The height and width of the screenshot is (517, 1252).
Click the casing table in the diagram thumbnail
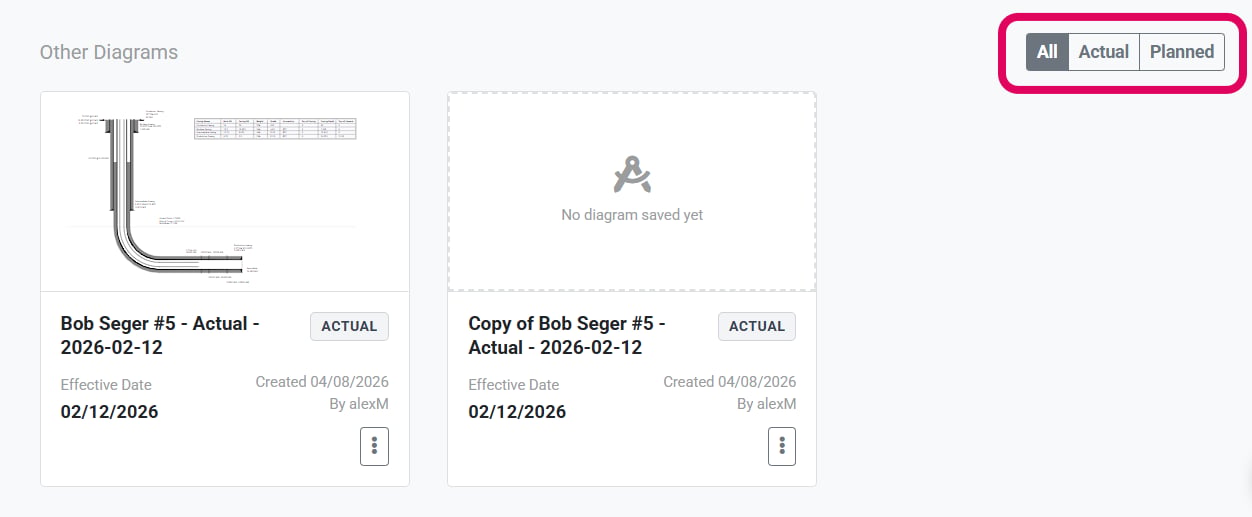point(275,128)
